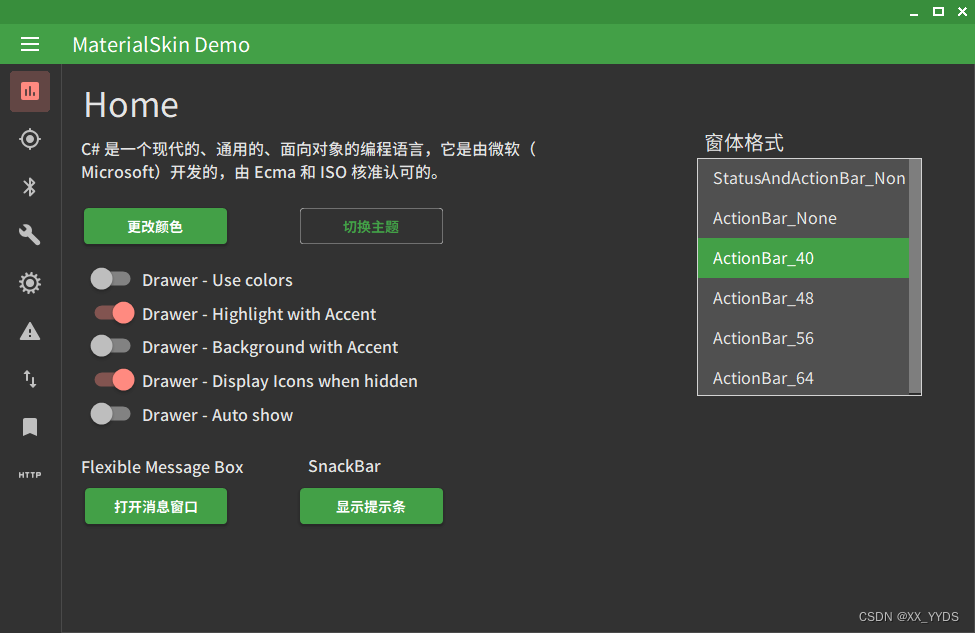975x633 pixels.
Task: Click the 窗体格式 list scrollbar
Action: 915,276
